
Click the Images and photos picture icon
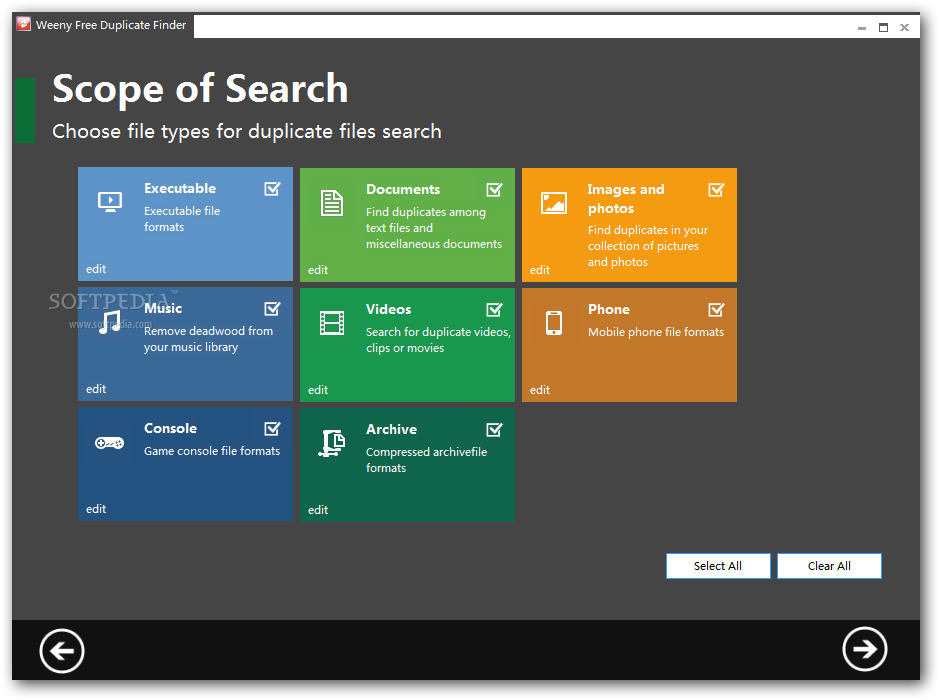pyautogui.click(x=553, y=203)
